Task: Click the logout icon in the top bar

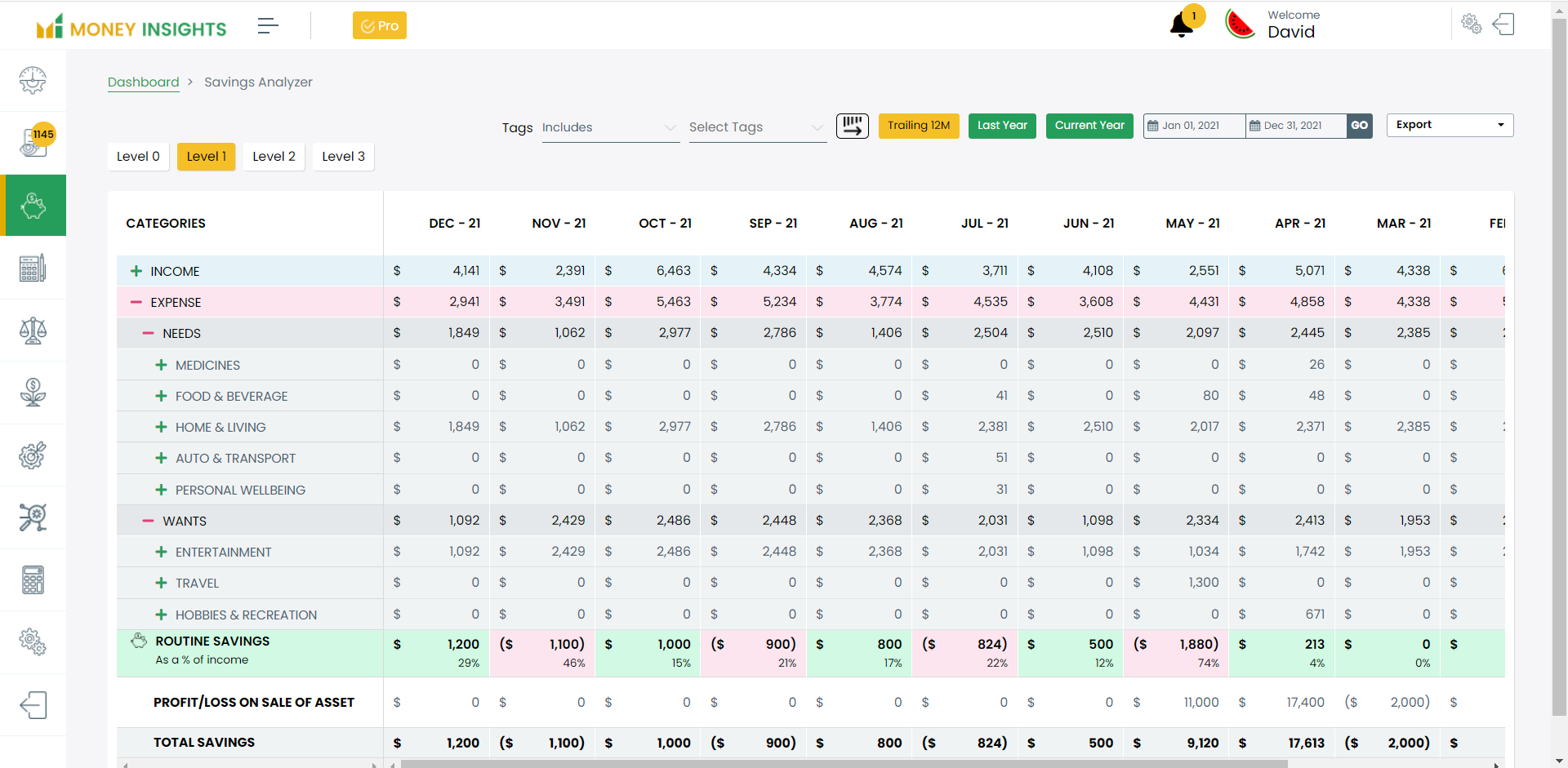Action: (1503, 24)
